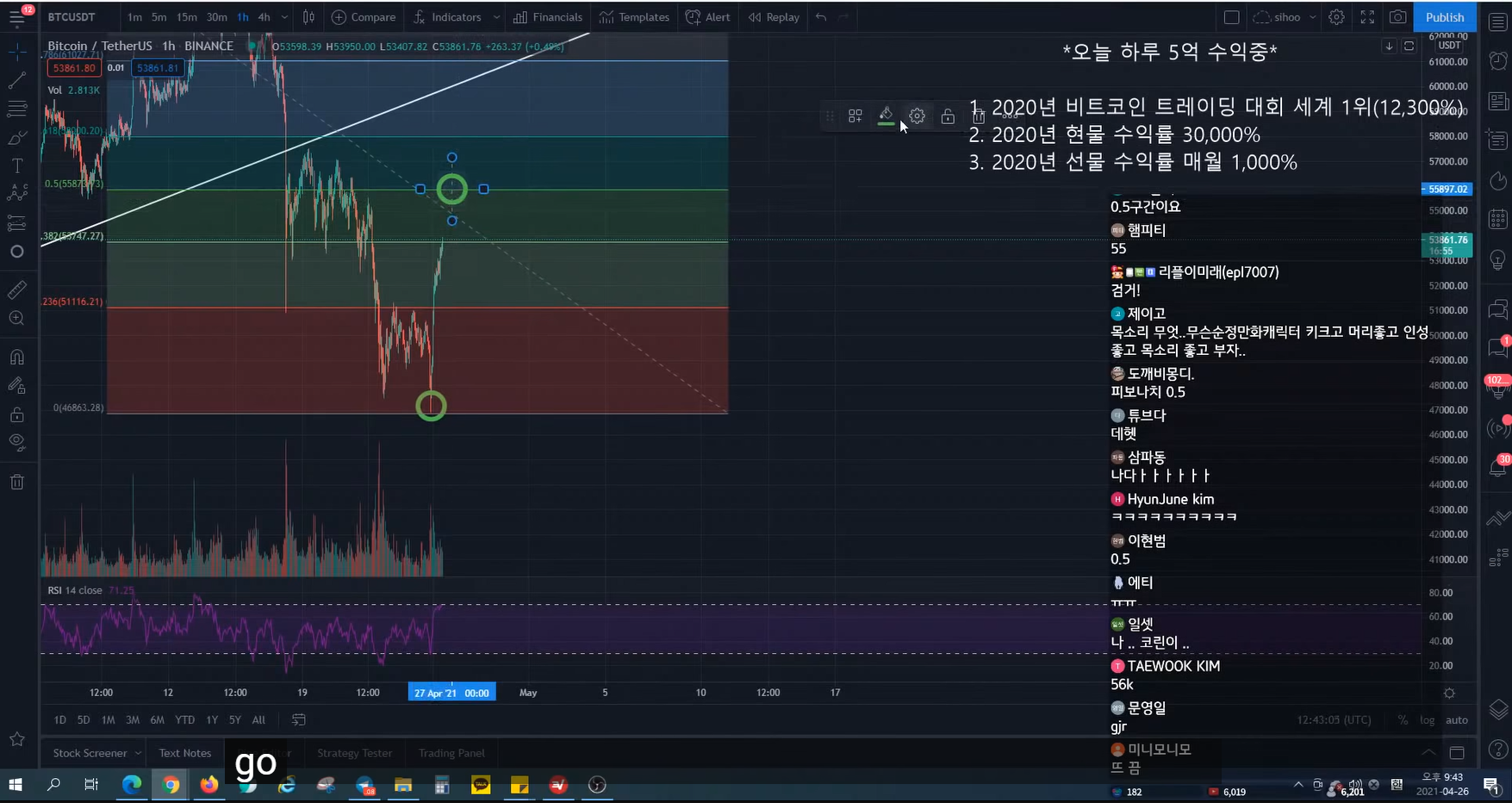Click the Compare symbol button
1512x803 pixels.
(364, 17)
